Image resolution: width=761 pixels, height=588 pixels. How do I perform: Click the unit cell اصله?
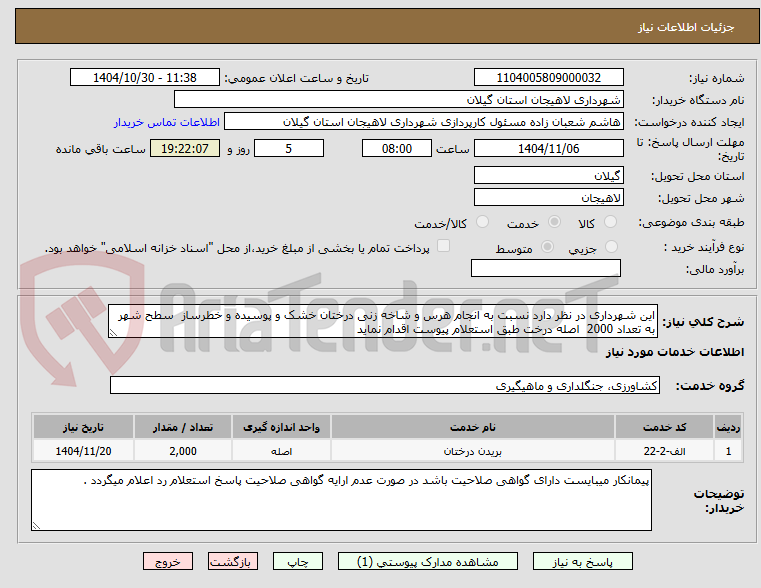[x=281, y=451]
